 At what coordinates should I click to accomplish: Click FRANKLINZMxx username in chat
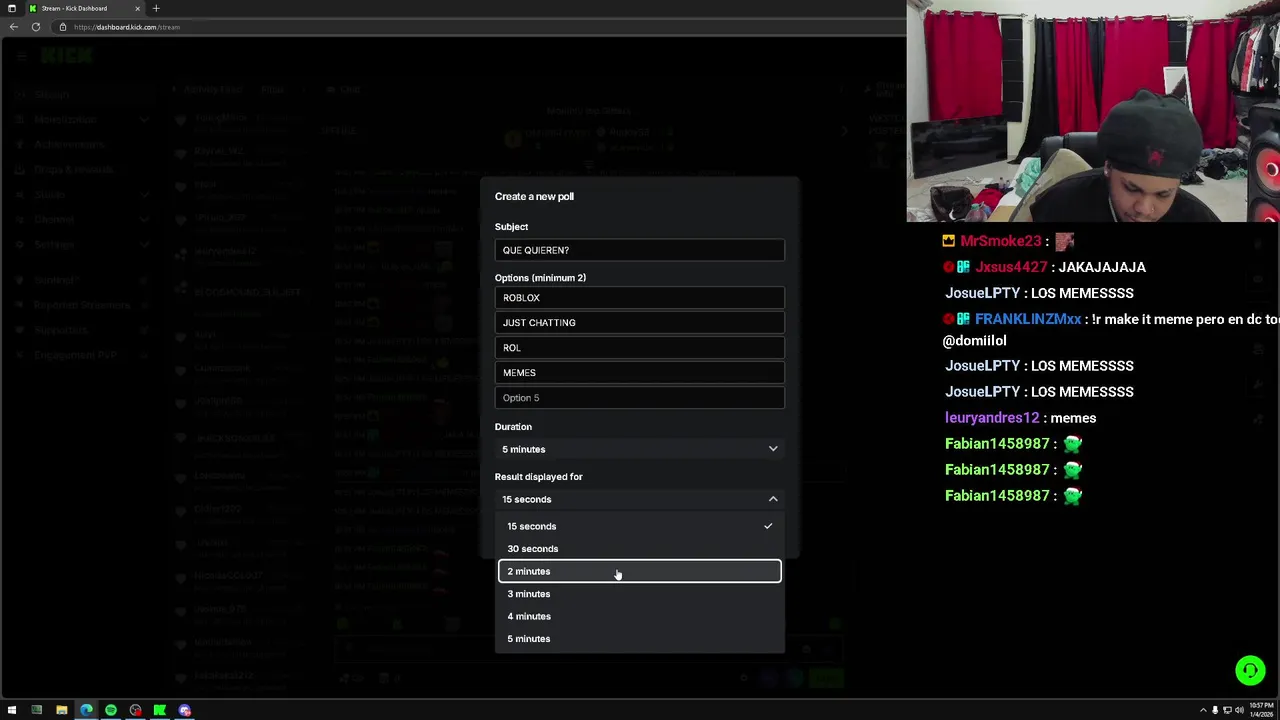point(1028,319)
